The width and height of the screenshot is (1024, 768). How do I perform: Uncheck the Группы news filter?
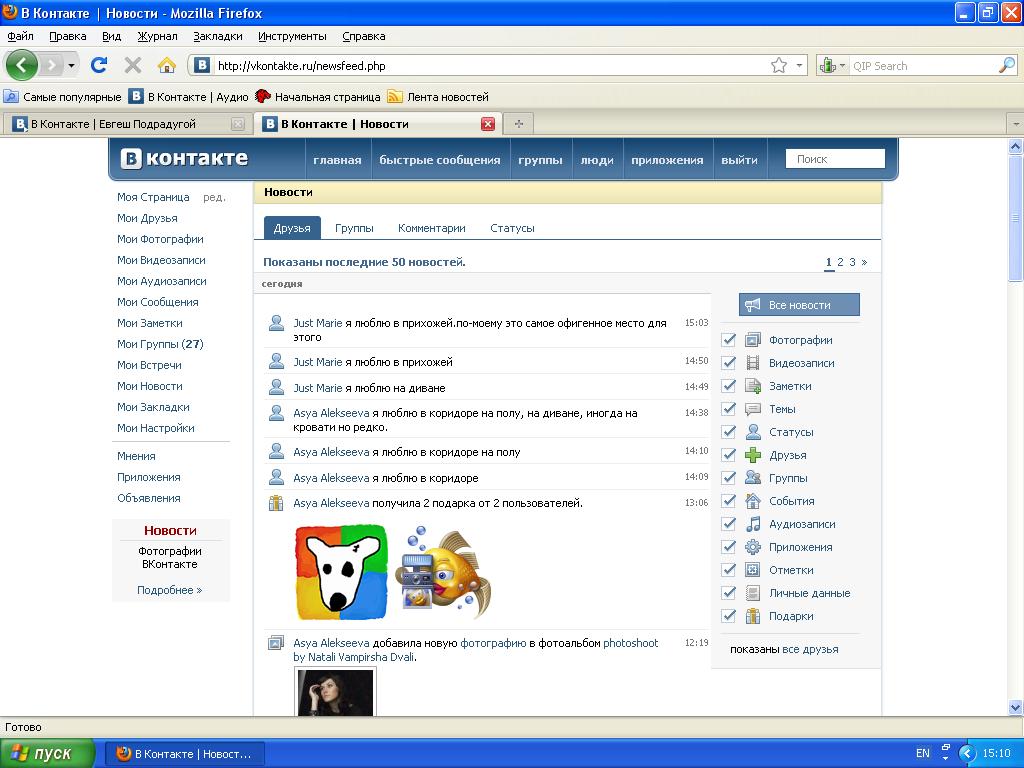729,478
